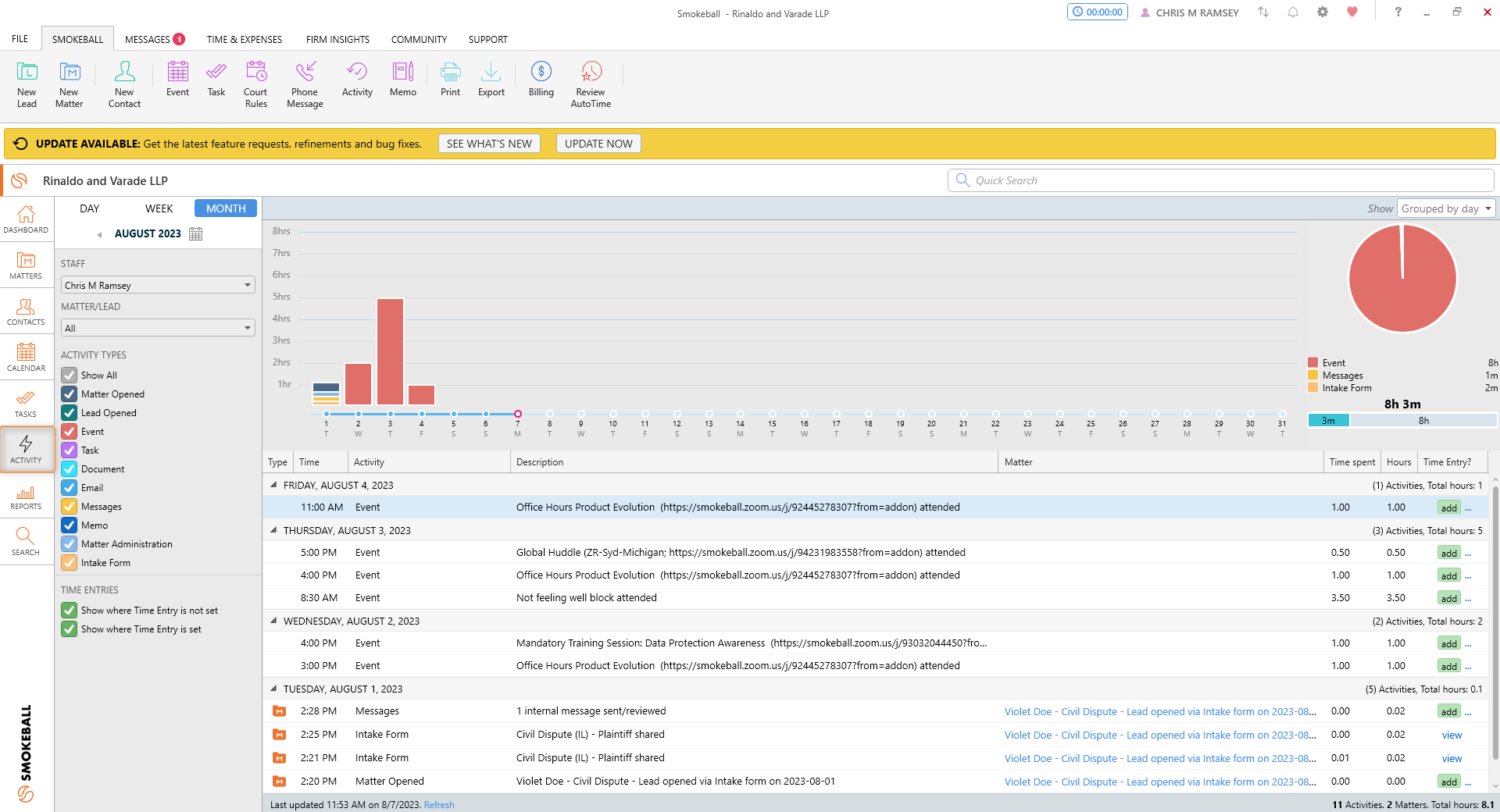
Task: Click add for the 11:00 AM Event
Action: (x=1449, y=507)
